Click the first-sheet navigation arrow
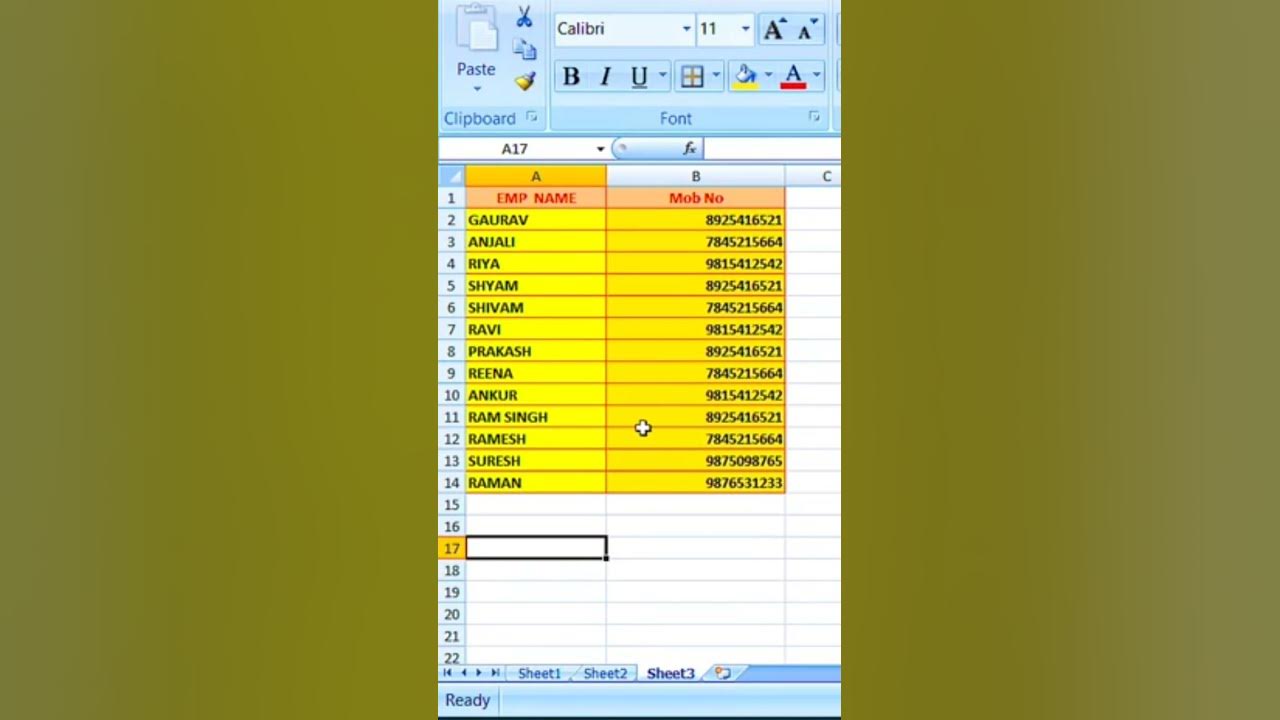The image size is (1280, 720). [448, 674]
